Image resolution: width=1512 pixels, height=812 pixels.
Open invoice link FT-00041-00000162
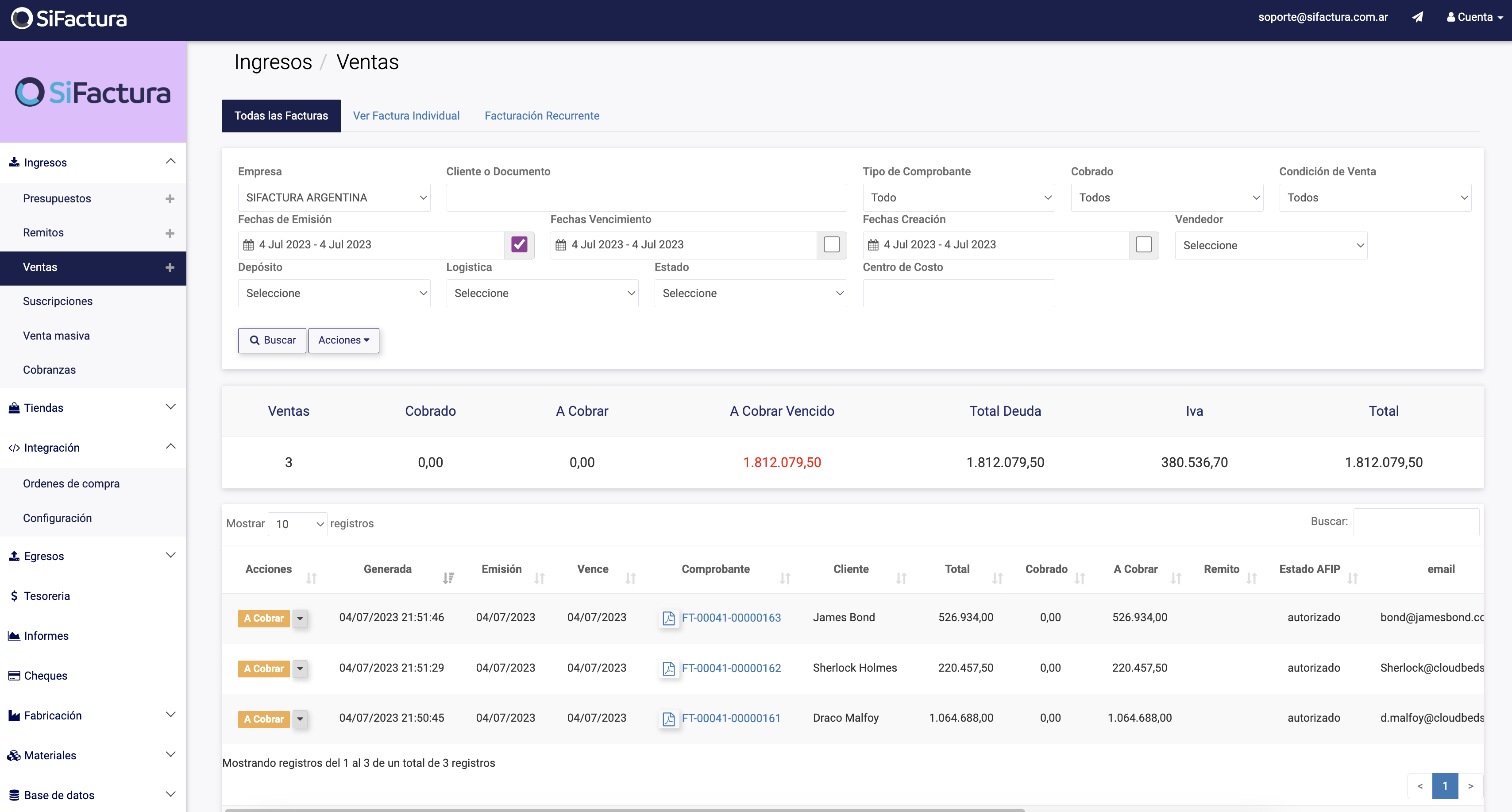click(x=731, y=668)
